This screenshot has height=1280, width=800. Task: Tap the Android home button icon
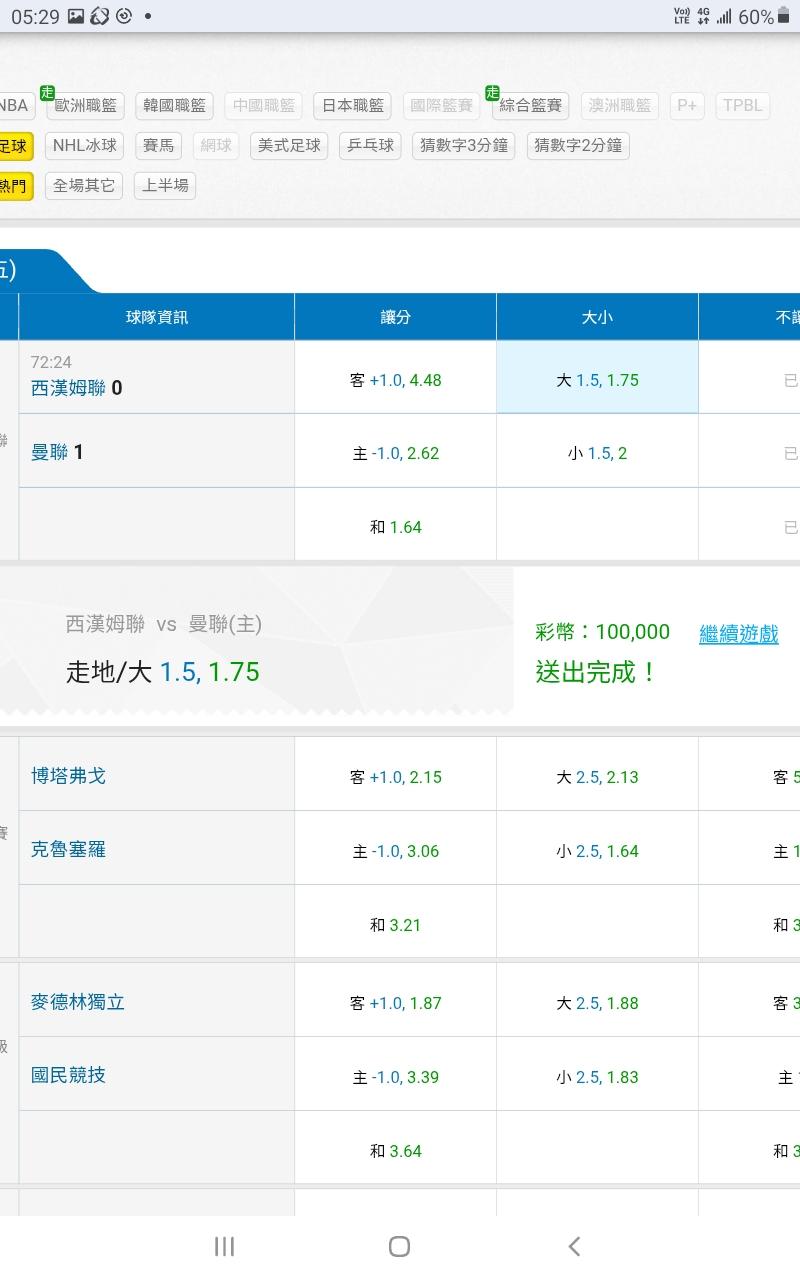pyautogui.click(x=399, y=1245)
